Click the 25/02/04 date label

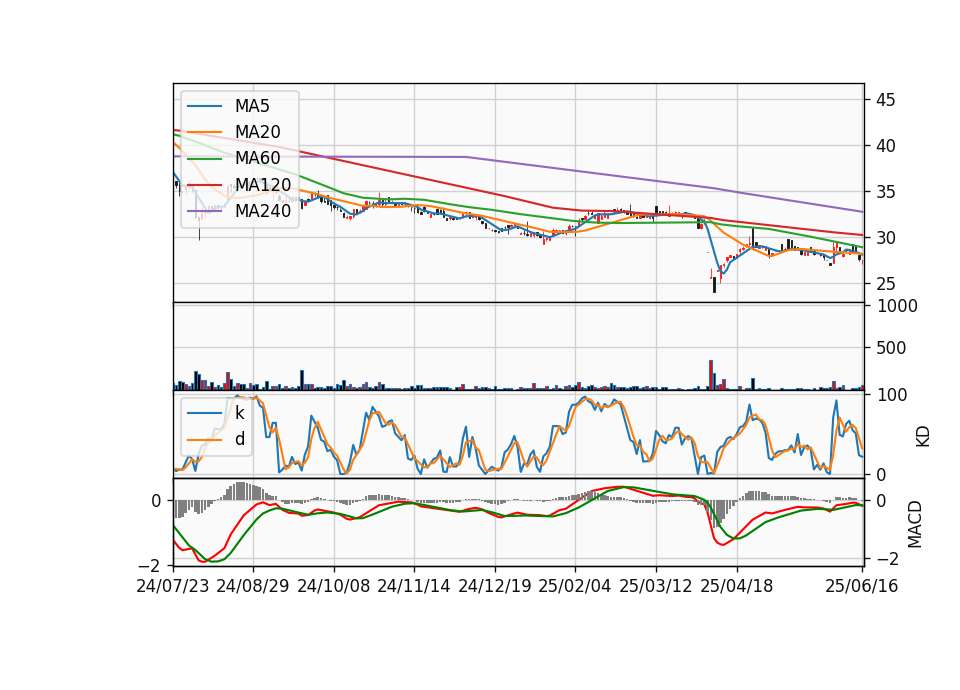click(575, 586)
